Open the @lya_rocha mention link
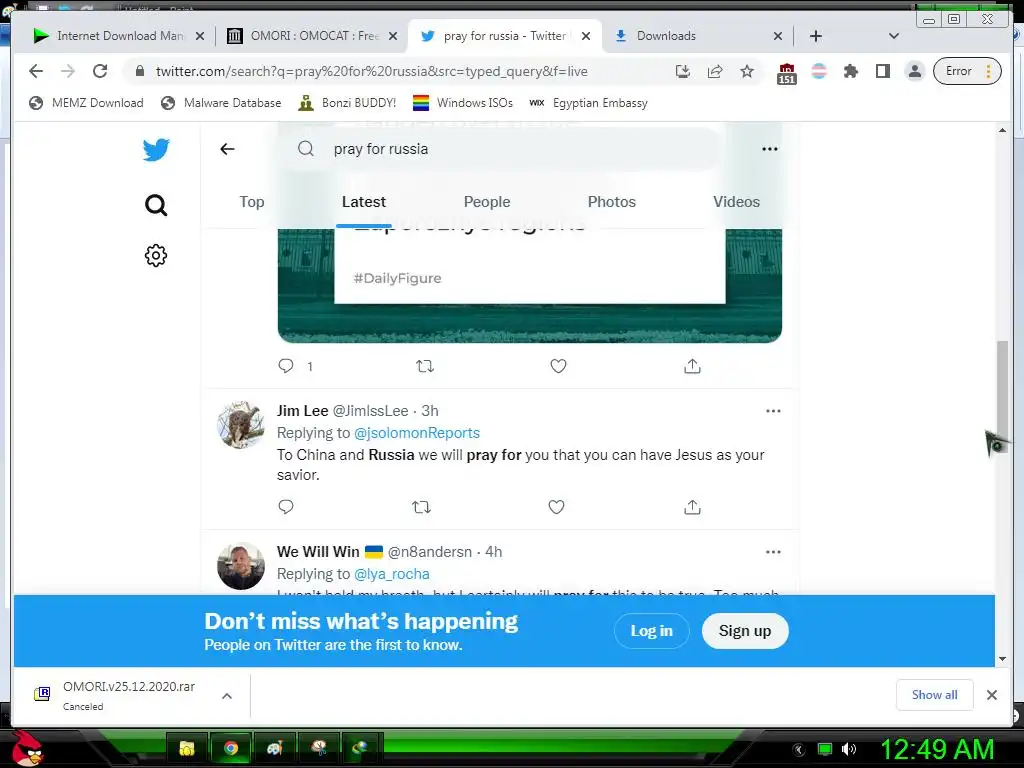Image resolution: width=1024 pixels, height=768 pixels. coord(392,574)
